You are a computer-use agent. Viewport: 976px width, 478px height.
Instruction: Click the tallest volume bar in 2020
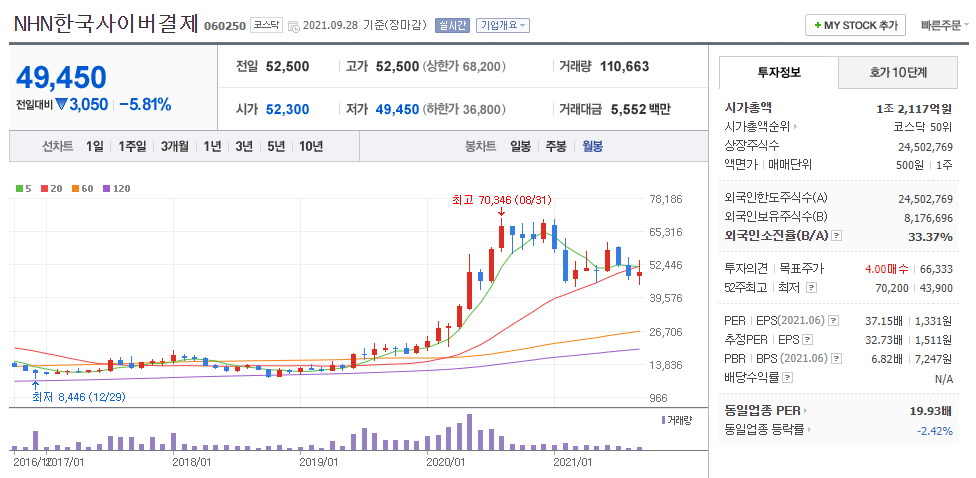click(469, 432)
